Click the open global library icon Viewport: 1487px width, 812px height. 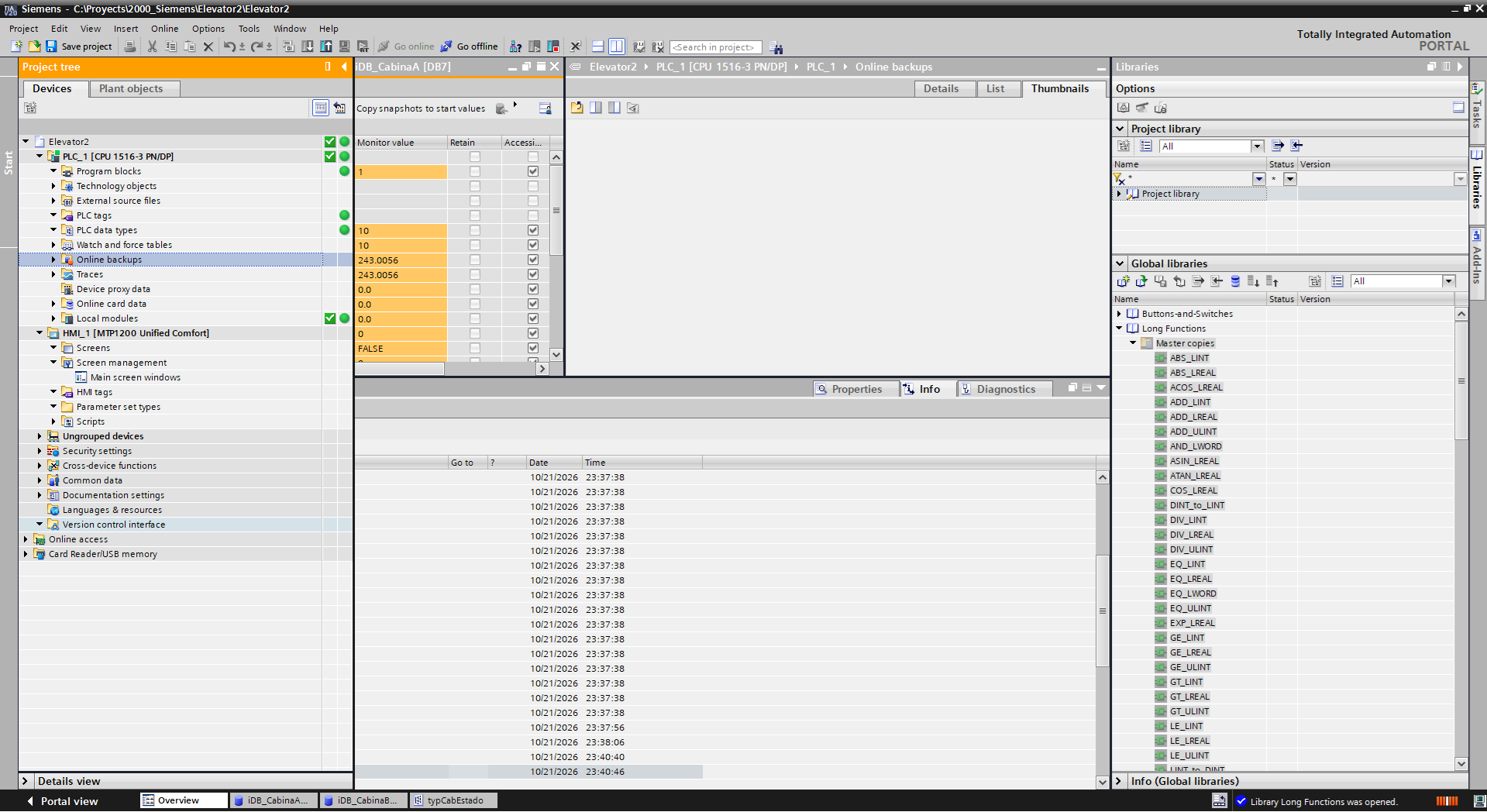1141,281
